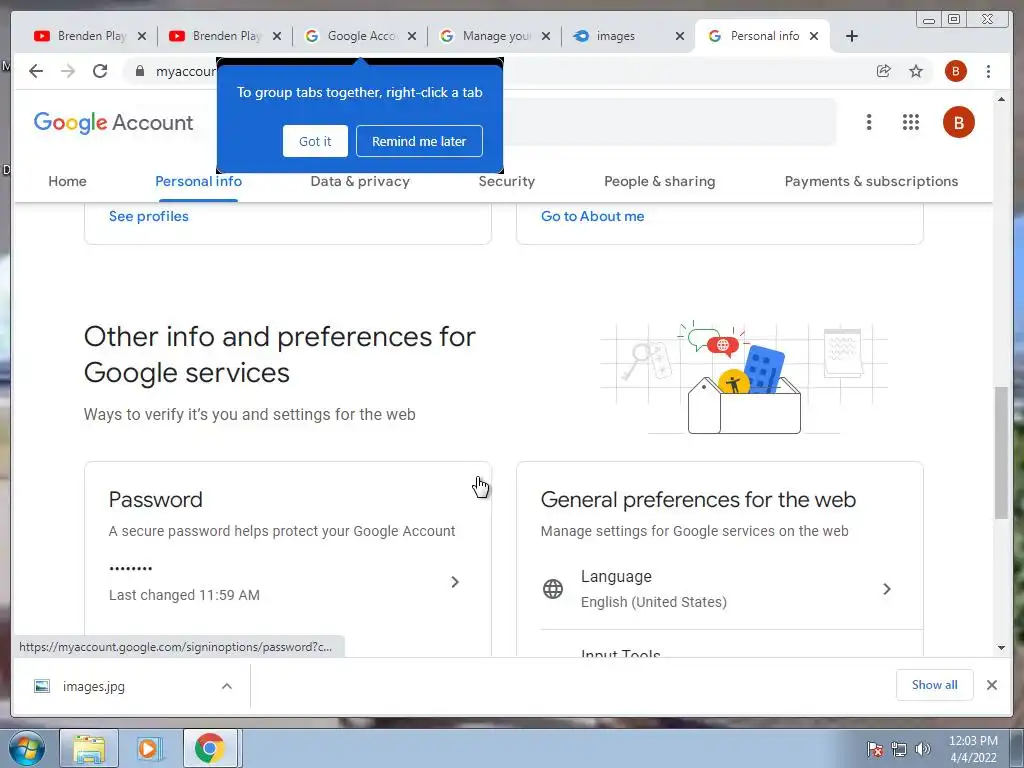Click the network tray icon
This screenshot has width=1024, height=768.
click(x=899, y=749)
